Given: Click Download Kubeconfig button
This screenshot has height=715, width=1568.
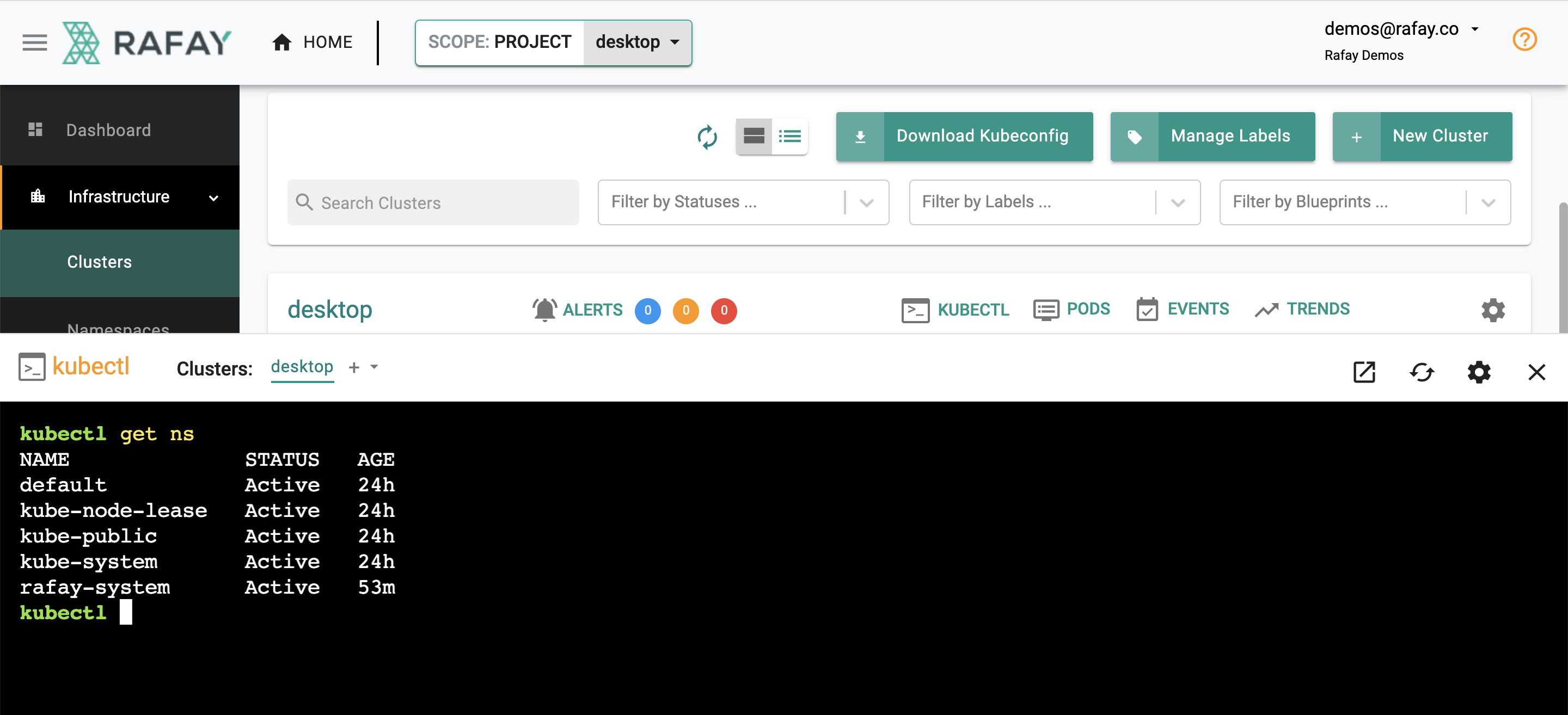Looking at the screenshot, I should (x=964, y=136).
